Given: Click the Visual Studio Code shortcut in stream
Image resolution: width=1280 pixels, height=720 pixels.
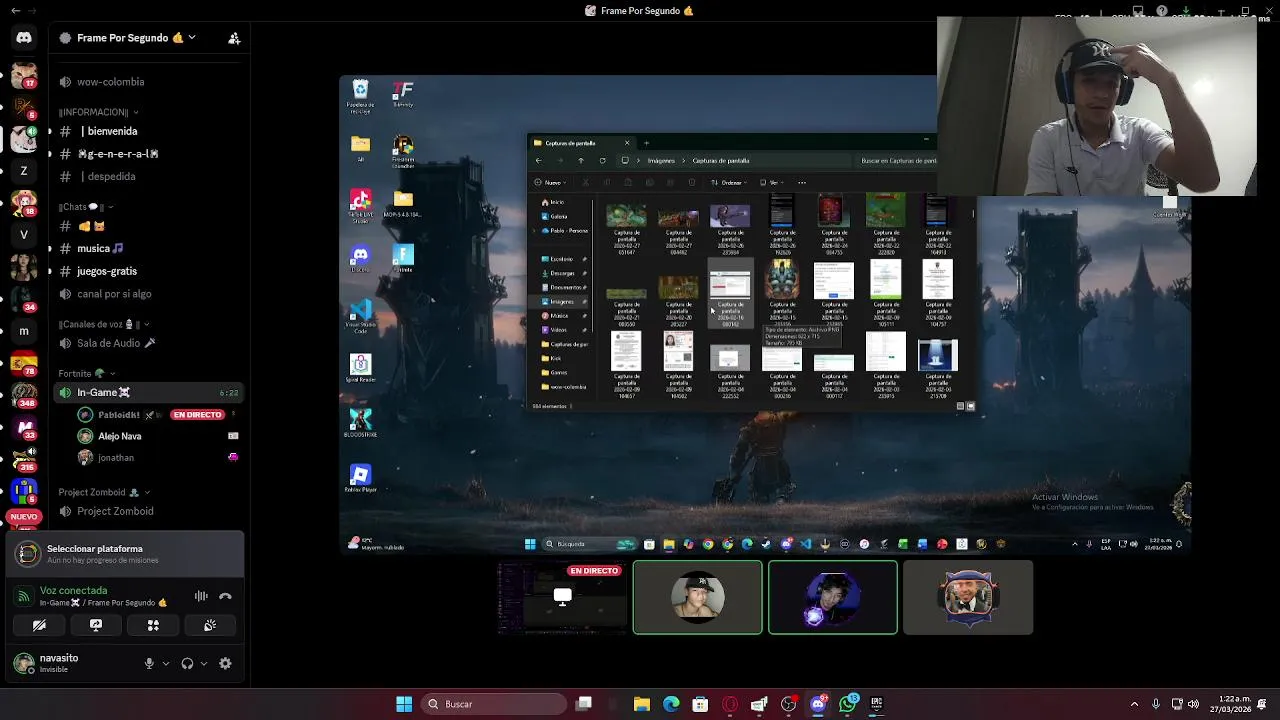Looking at the screenshot, I should click(x=361, y=315).
